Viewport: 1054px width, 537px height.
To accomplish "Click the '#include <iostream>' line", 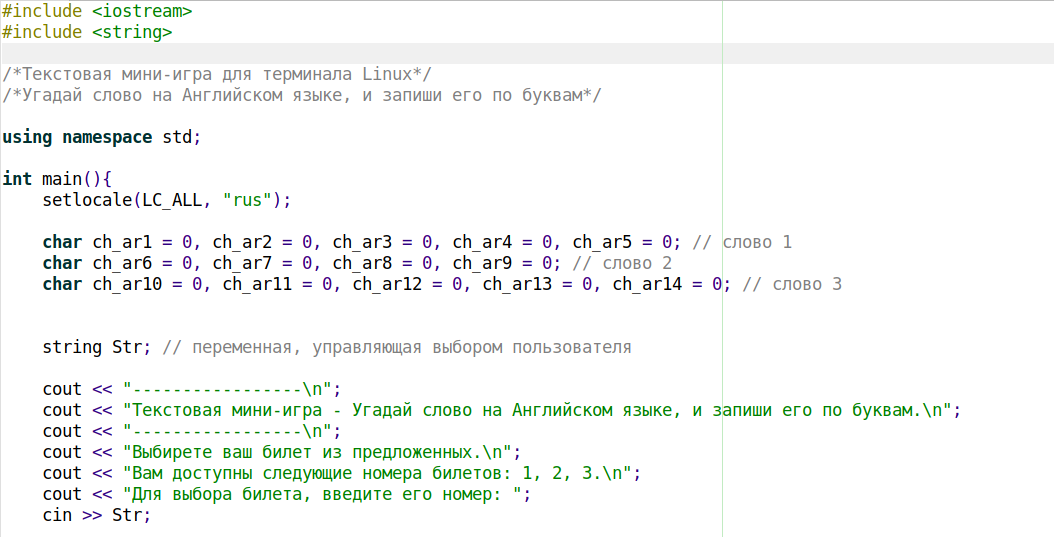I will 97,11.
